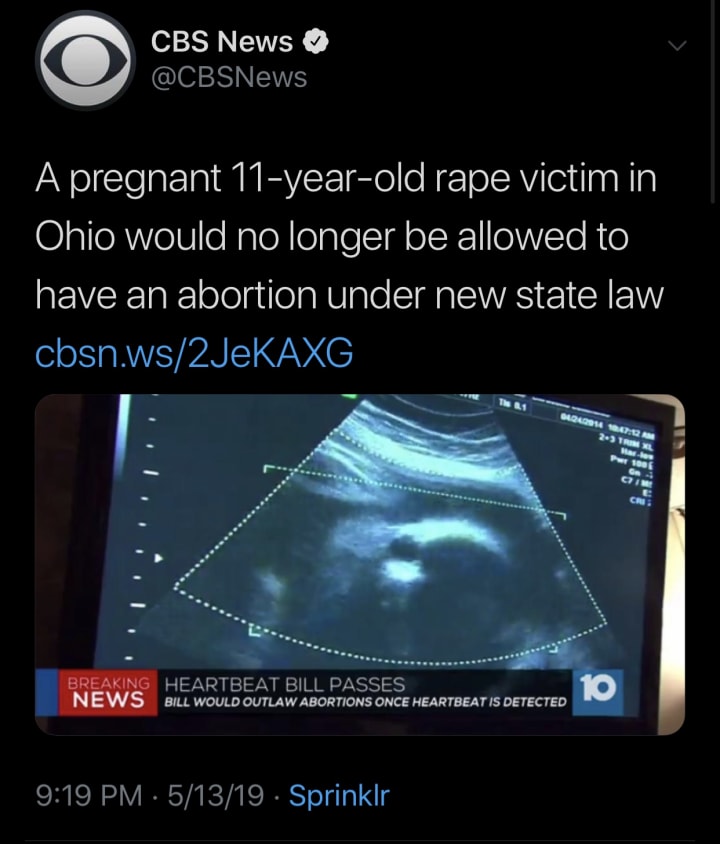Open the CBS News profile avatar
This screenshot has height=844, width=720.
(x=85, y=60)
